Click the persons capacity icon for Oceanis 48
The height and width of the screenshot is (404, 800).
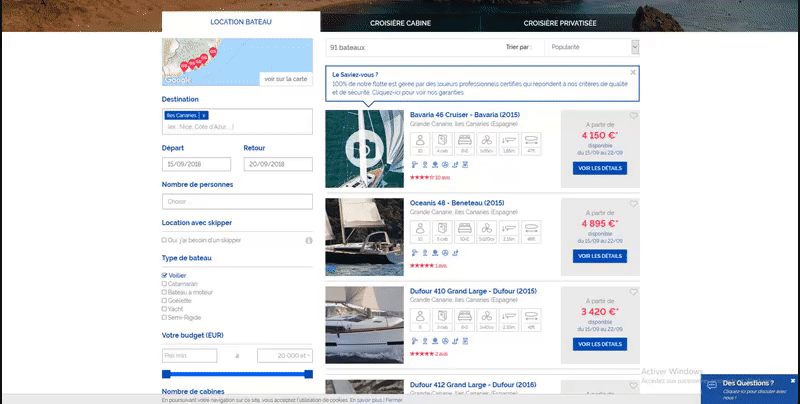click(420, 232)
